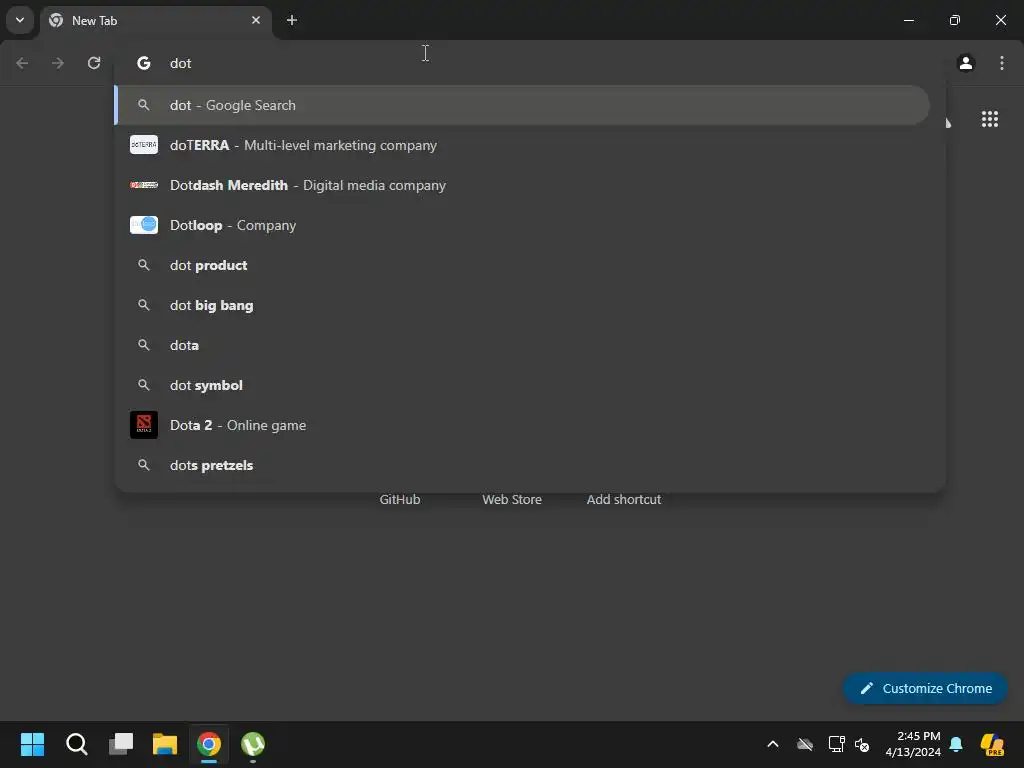Click the doTERRA logo thumbnail
This screenshot has width=1024, height=768.
coord(144,144)
